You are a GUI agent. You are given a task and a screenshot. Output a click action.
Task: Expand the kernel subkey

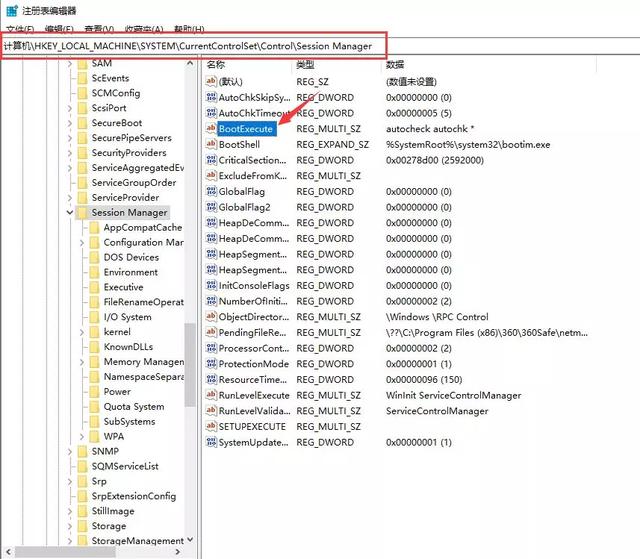(83, 331)
